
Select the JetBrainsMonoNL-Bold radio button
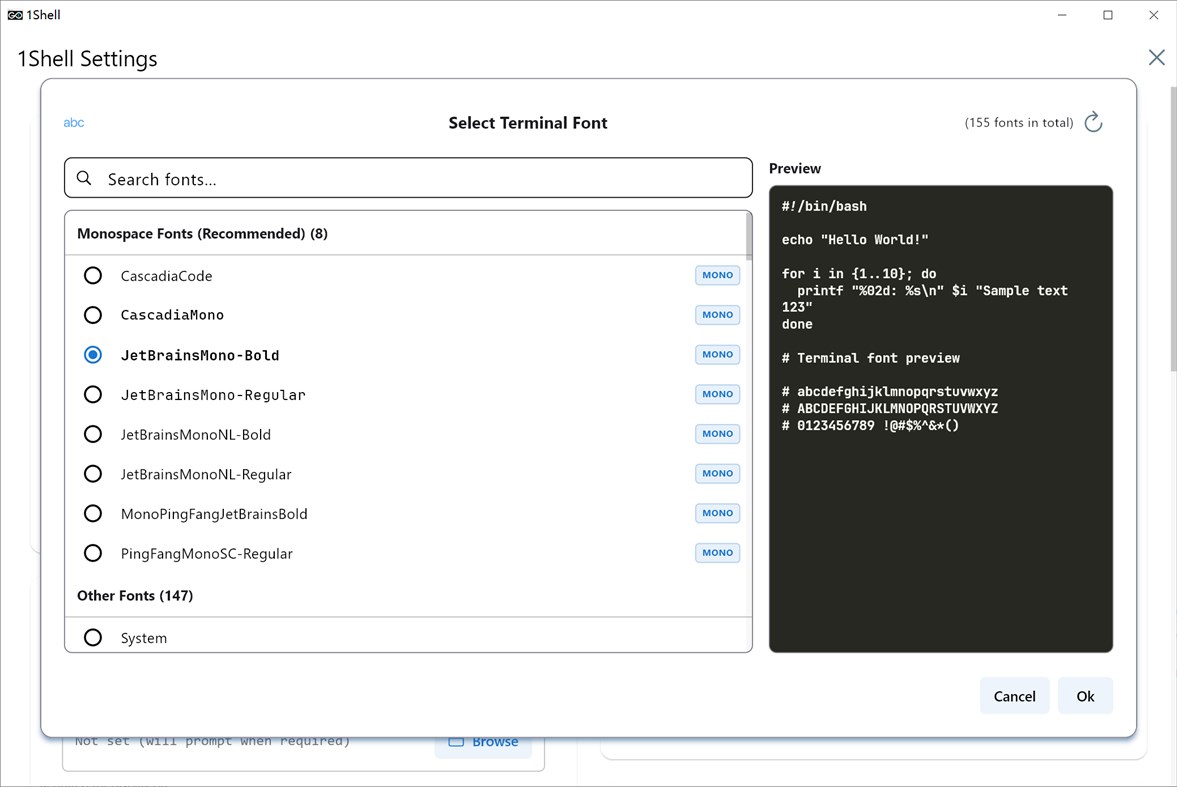[x=93, y=434]
